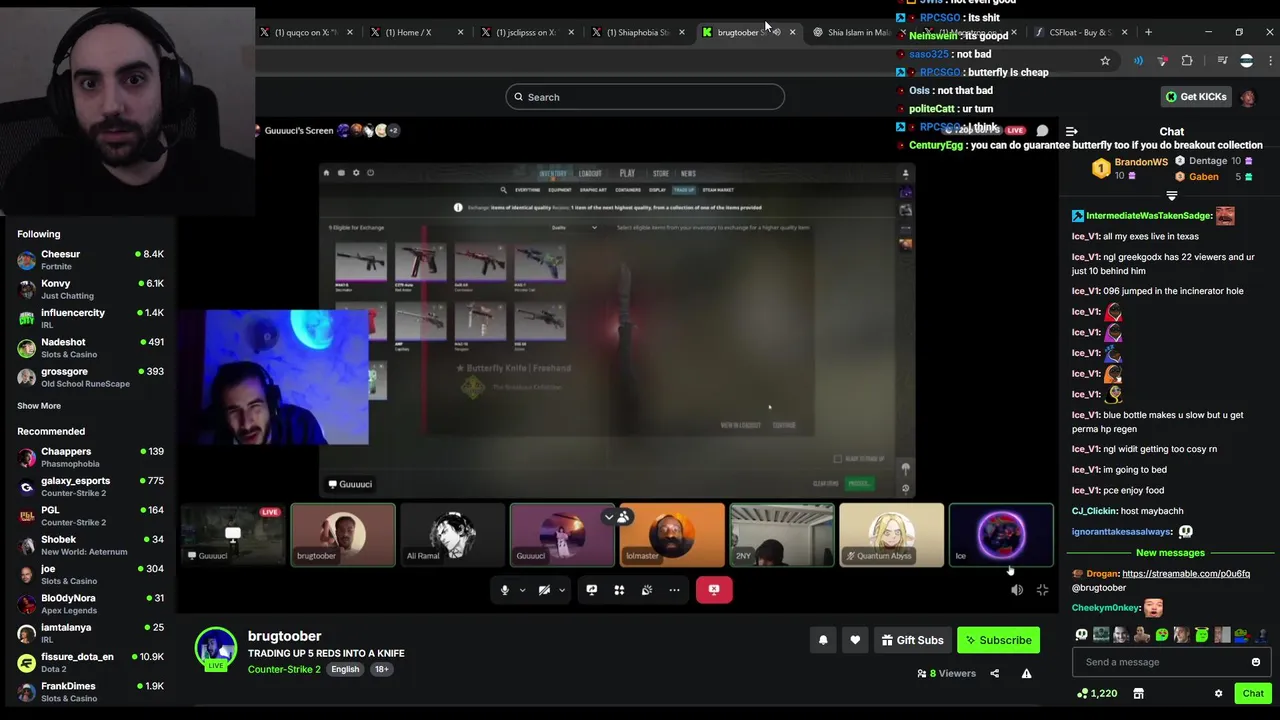
Task: Click the bookmark star in address bar
Action: (x=1105, y=61)
